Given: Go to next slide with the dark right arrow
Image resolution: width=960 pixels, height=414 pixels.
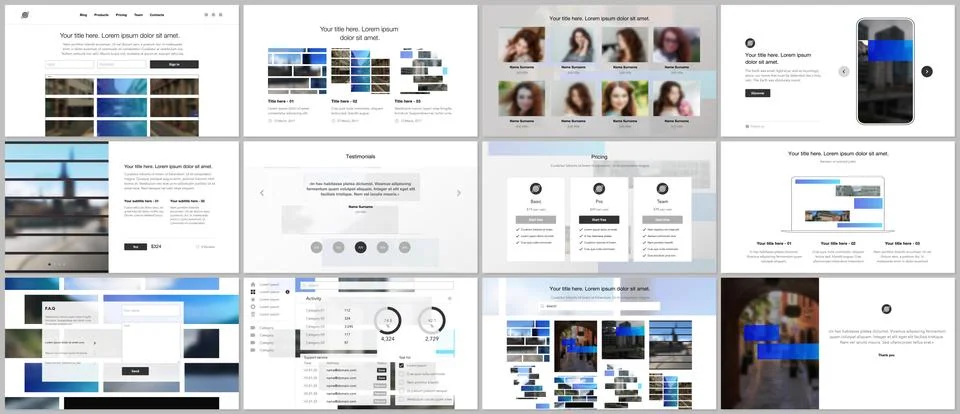Looking at the screenshot, I should pyautogui.click(x=927, y=72).
